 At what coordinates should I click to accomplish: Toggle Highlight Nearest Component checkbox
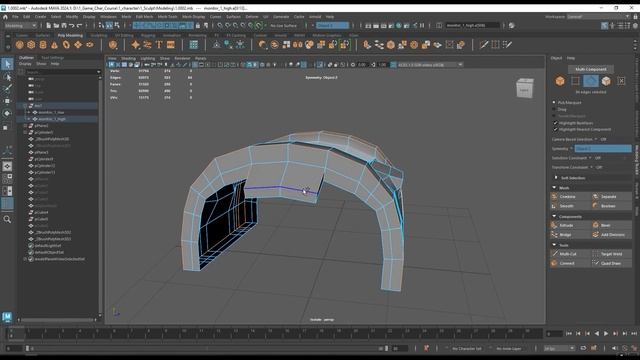point(556,129)
